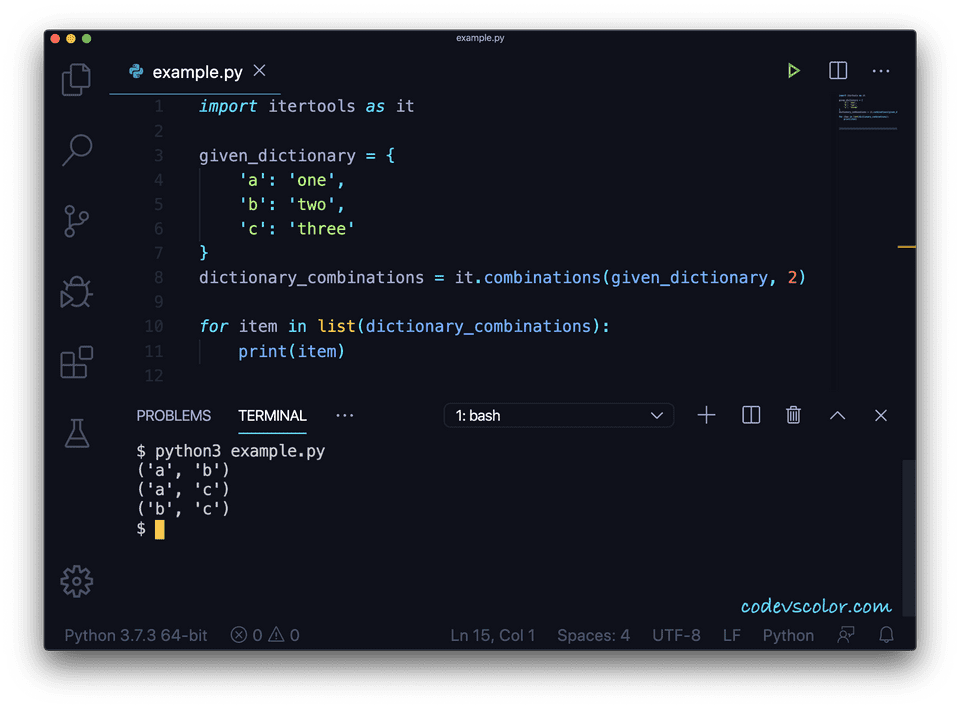Click the Python 3.7.3 64-bit interpreter

click(x=136, y=635)
